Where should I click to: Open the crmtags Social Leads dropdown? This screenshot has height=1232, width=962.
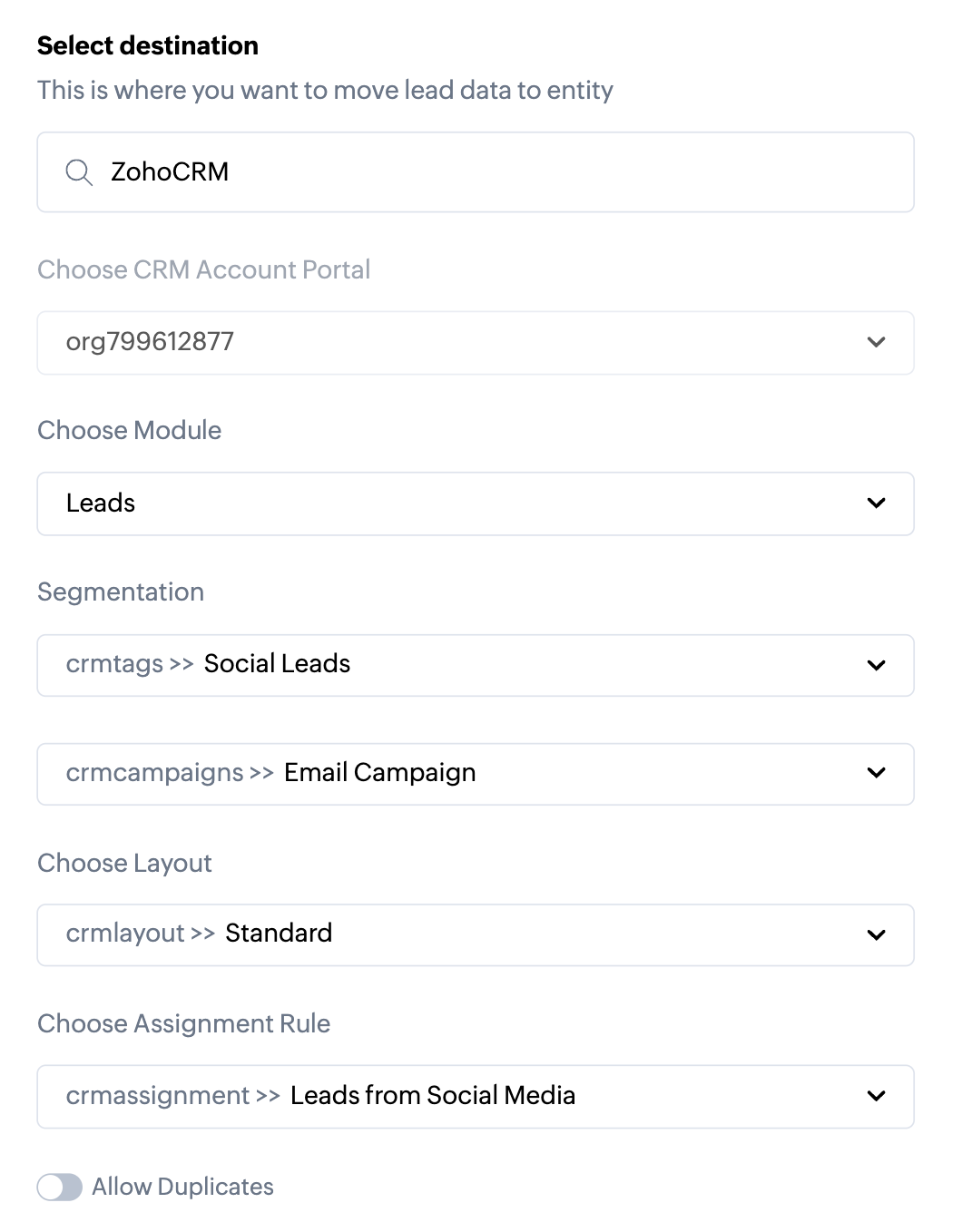pos(454,665)
